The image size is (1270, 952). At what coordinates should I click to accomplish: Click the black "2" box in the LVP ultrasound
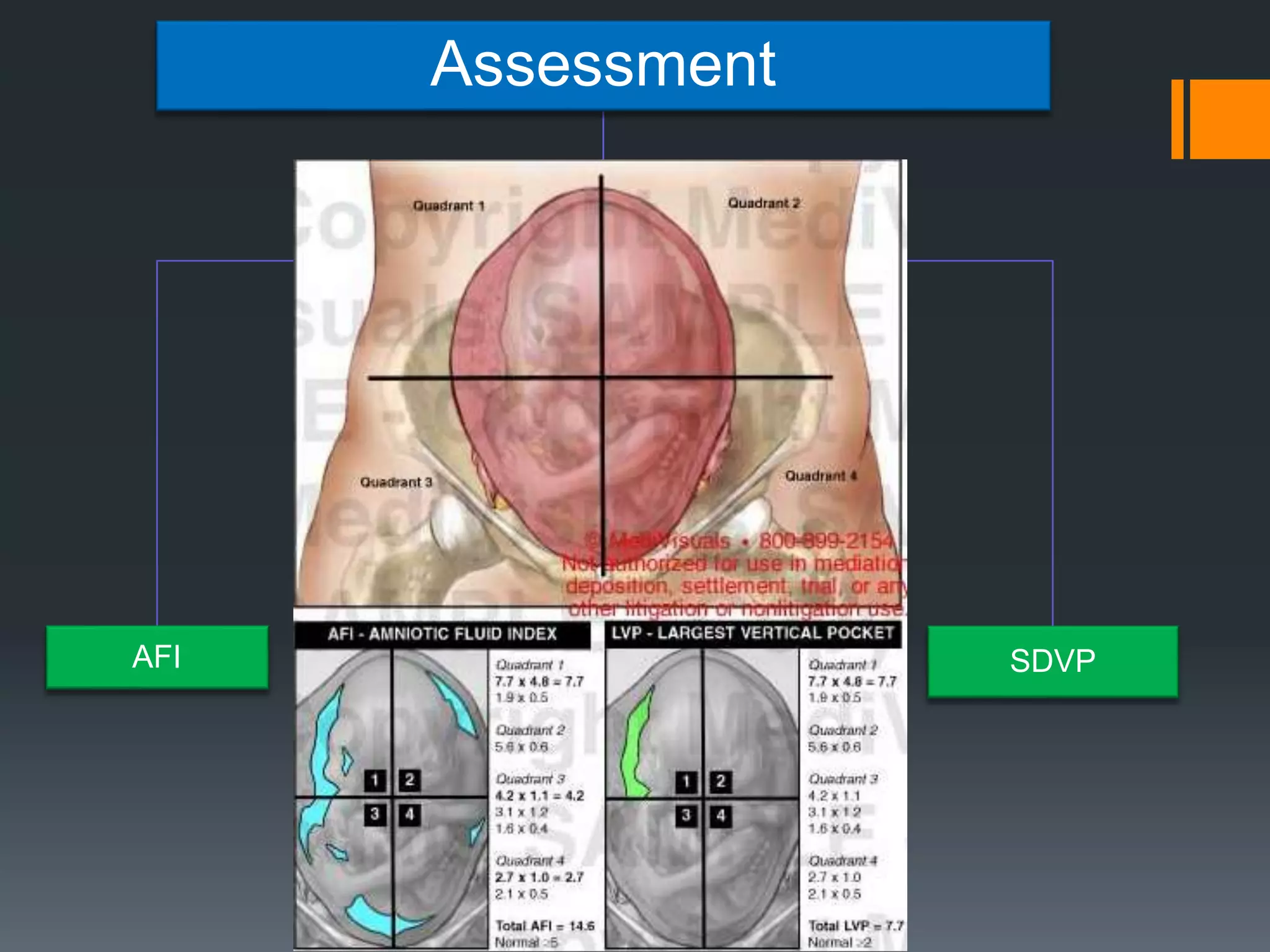click(x=721, y=782)
